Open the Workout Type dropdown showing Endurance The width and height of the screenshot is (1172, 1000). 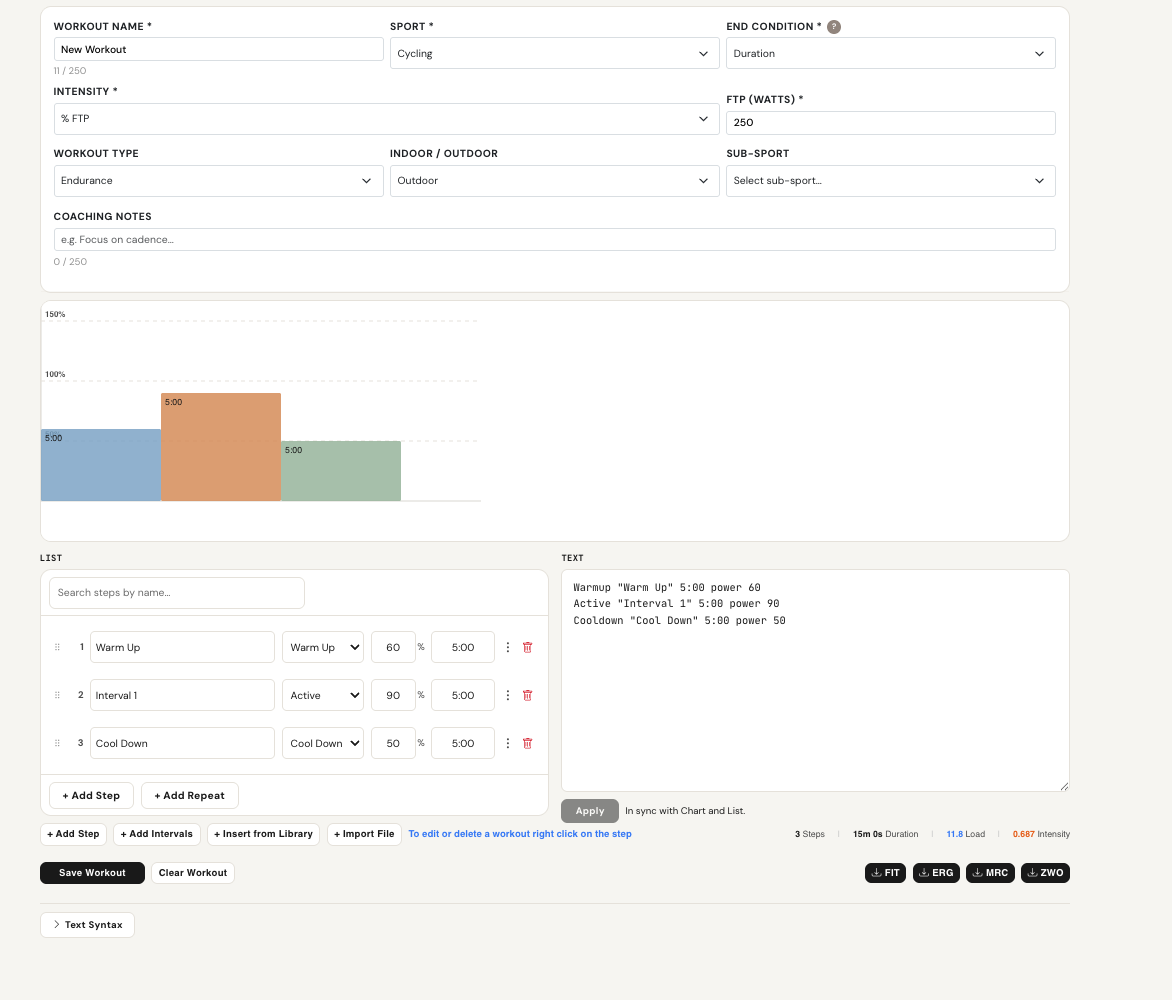pyautogui.click(x=218, y=181)
